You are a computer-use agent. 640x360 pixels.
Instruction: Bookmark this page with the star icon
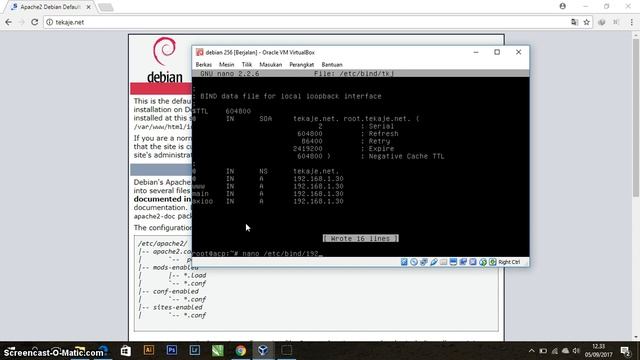[x=587, y=22]
